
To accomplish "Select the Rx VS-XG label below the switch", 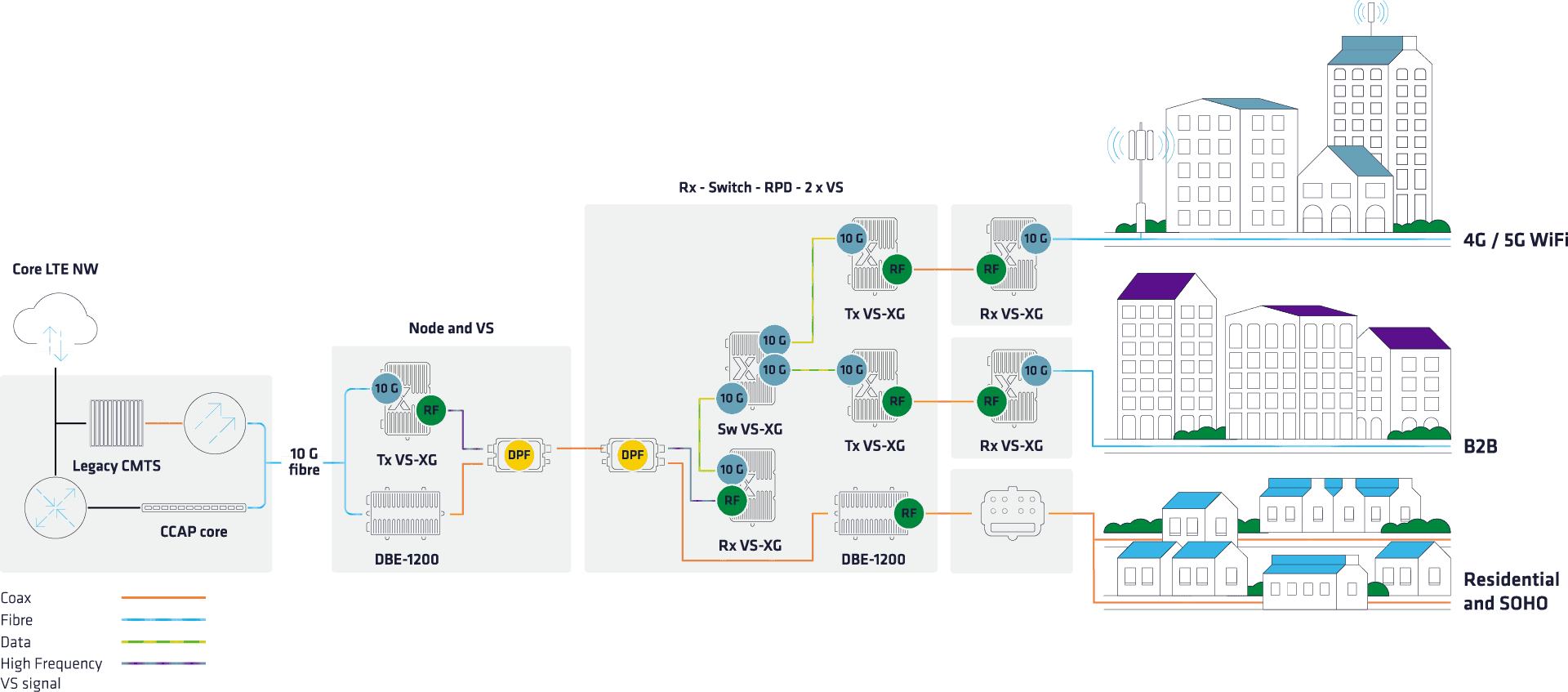I will [x=750, y=546].
